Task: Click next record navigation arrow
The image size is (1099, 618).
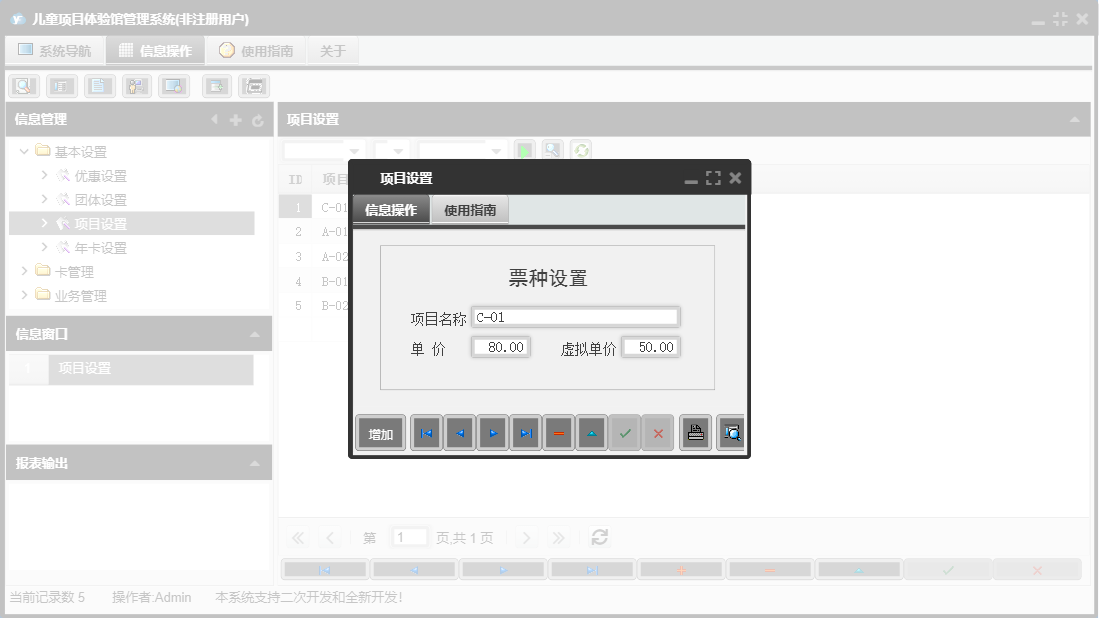Action: pos(492,432)
